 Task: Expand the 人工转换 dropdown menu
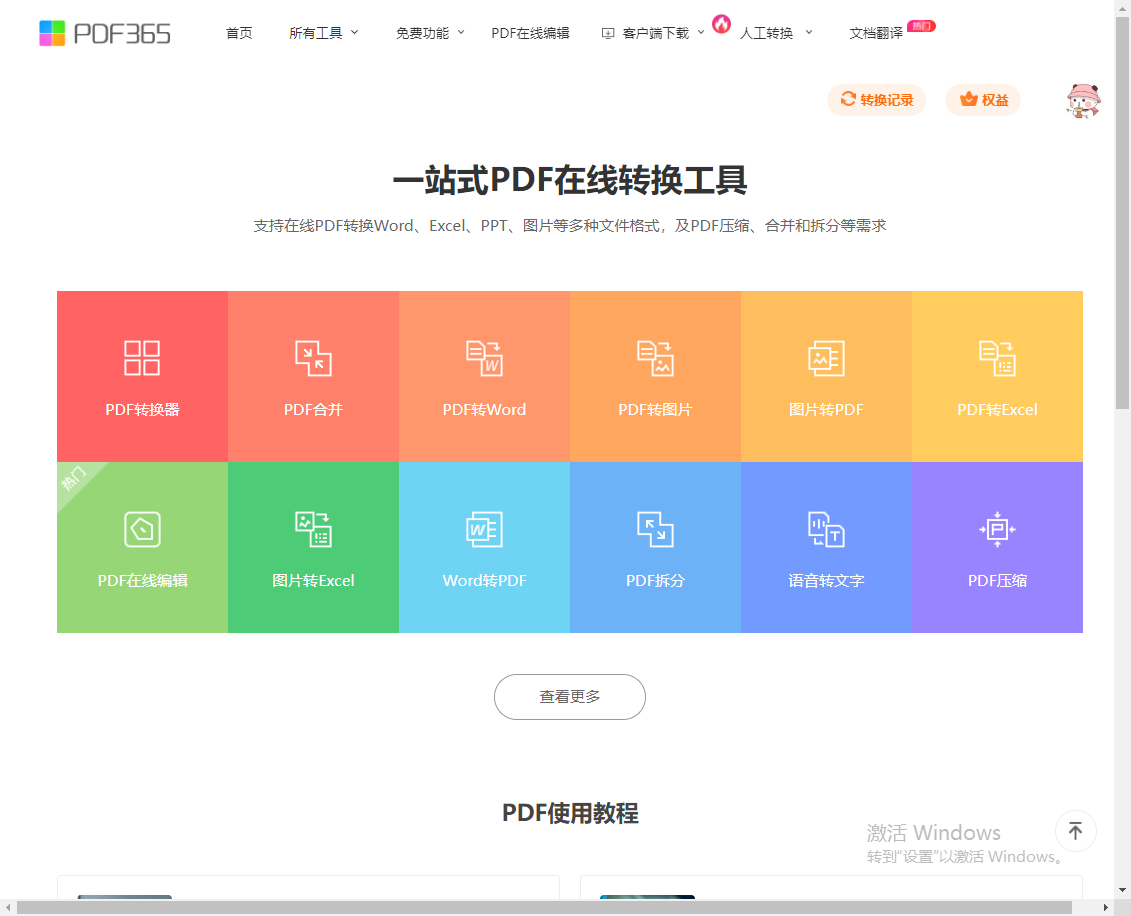tap(775, 33)
